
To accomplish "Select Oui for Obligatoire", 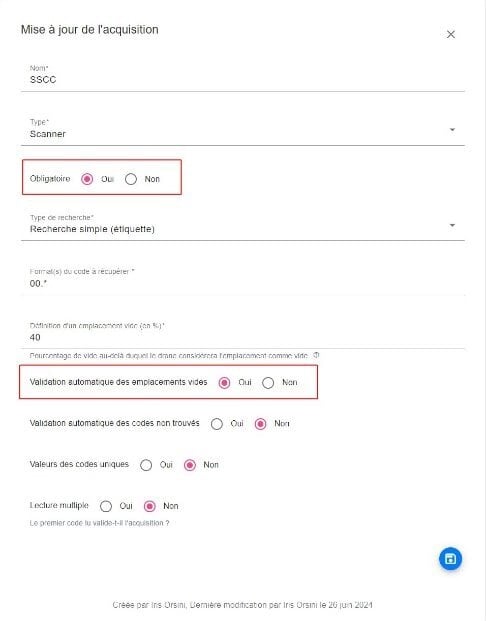I will (x=87, y=179).
